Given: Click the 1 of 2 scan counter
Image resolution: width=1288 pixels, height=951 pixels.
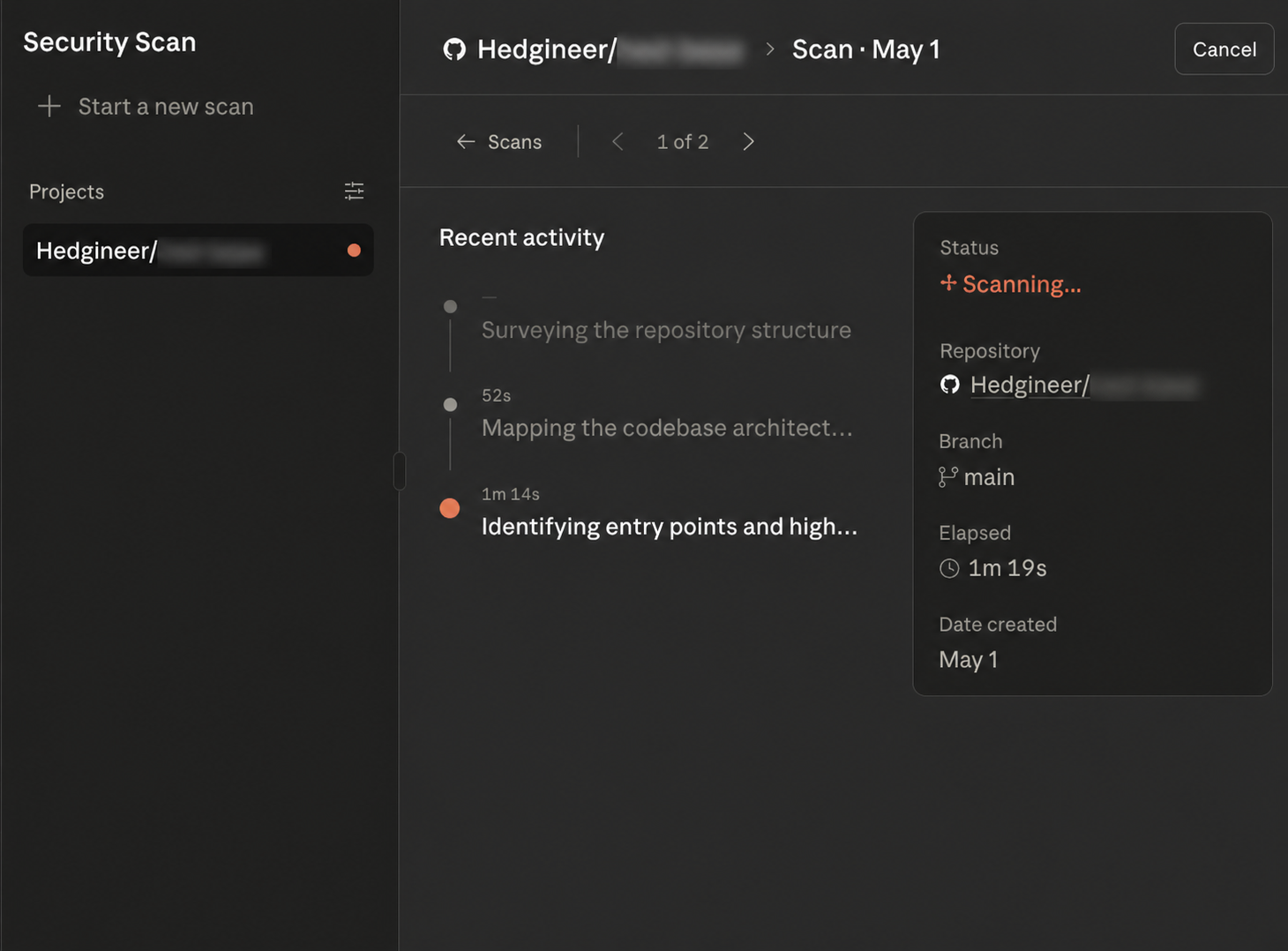Looking at the screenshot, I should 683,142.
